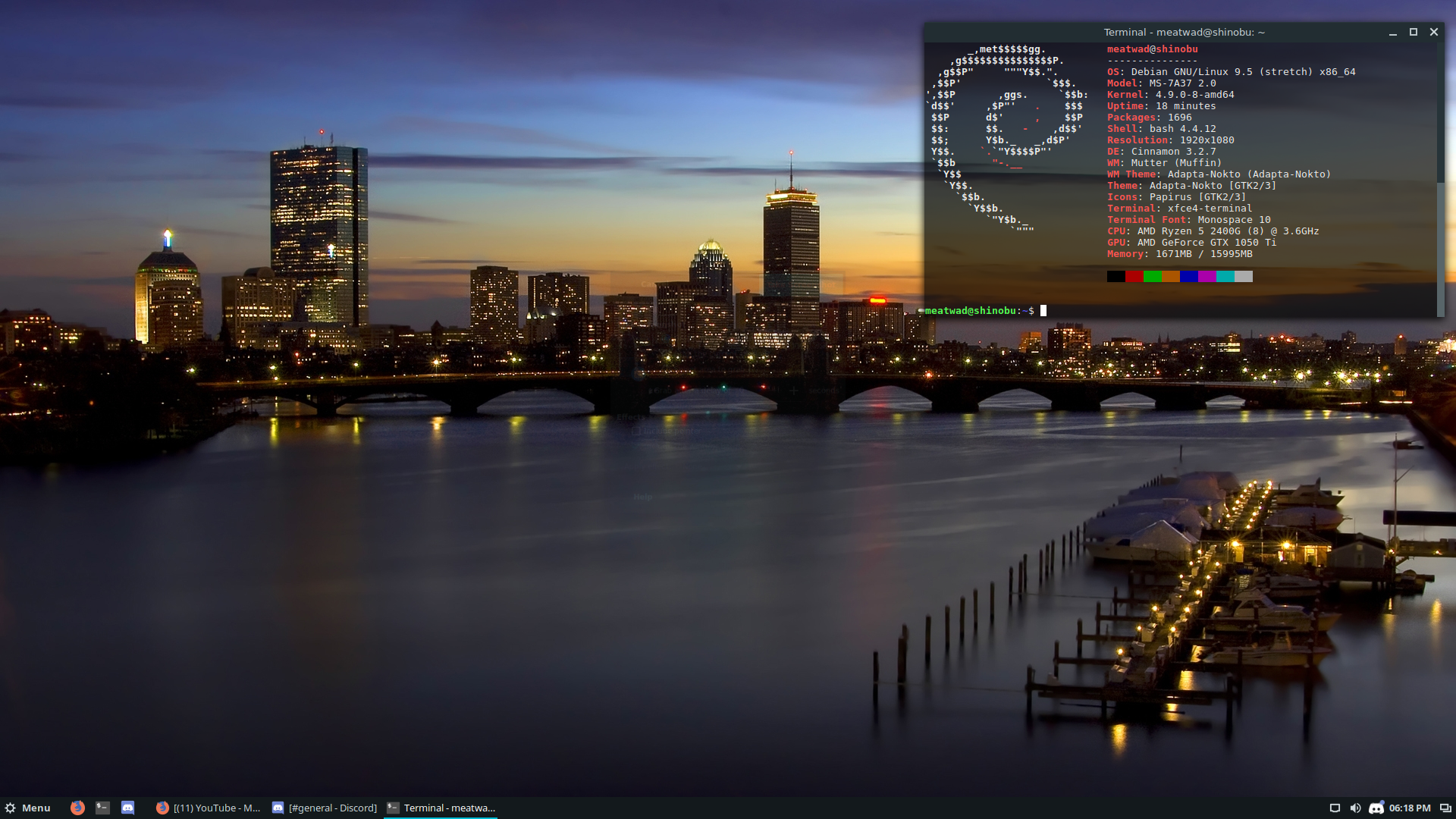Viewport: 1456px width, 819px height.
Task: Click the 'Kernel: 4.9.0-8-amd64' line
Action: (x=1170, y=95)
